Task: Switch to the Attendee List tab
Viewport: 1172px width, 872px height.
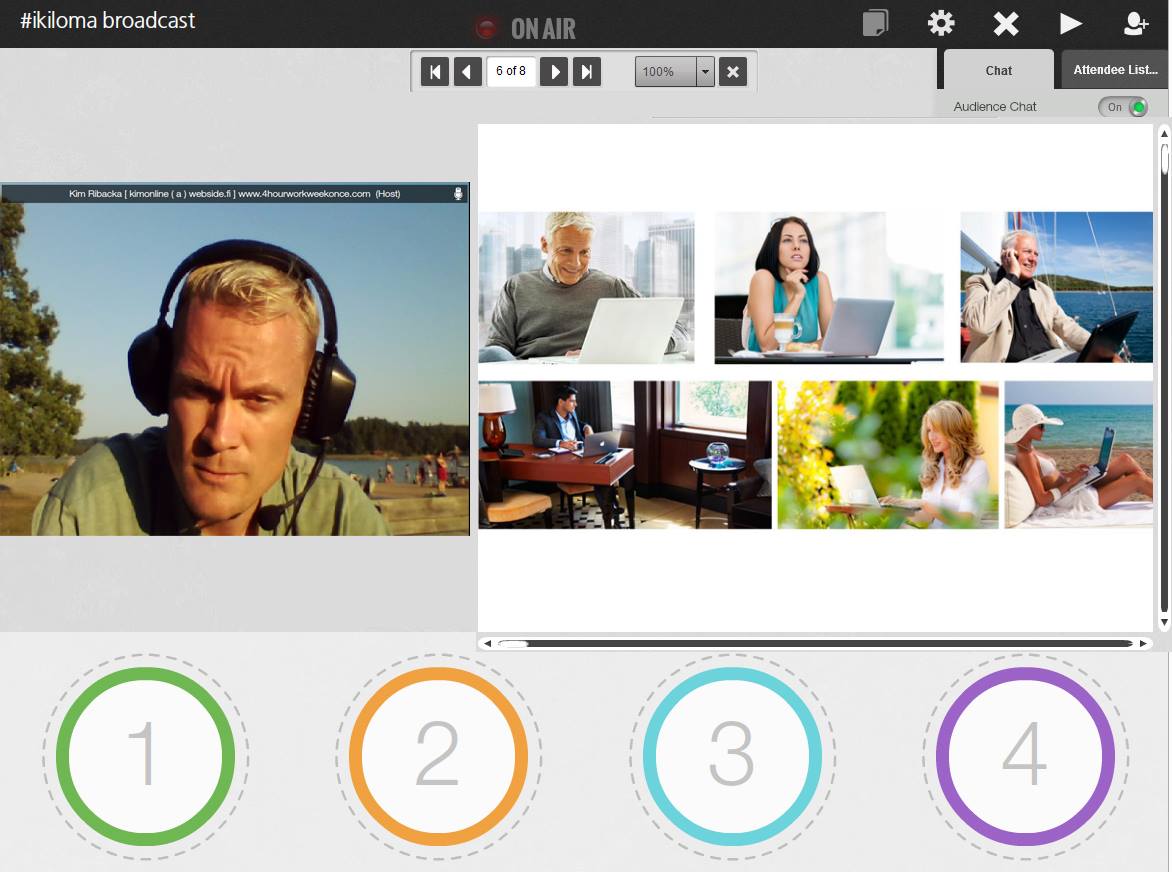Action: point(1115,69)
